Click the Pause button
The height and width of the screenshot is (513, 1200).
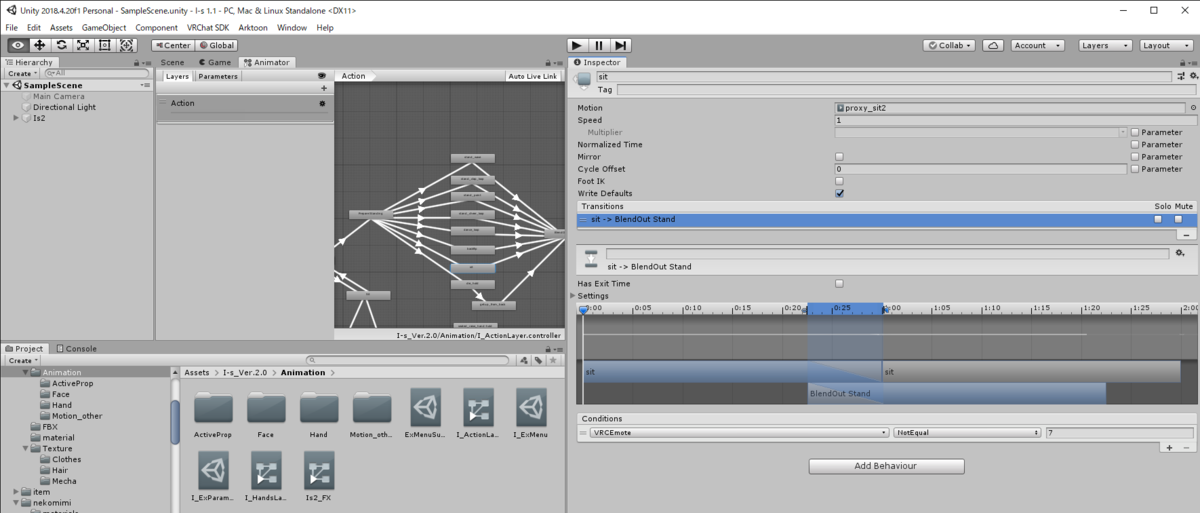point(599,45)
